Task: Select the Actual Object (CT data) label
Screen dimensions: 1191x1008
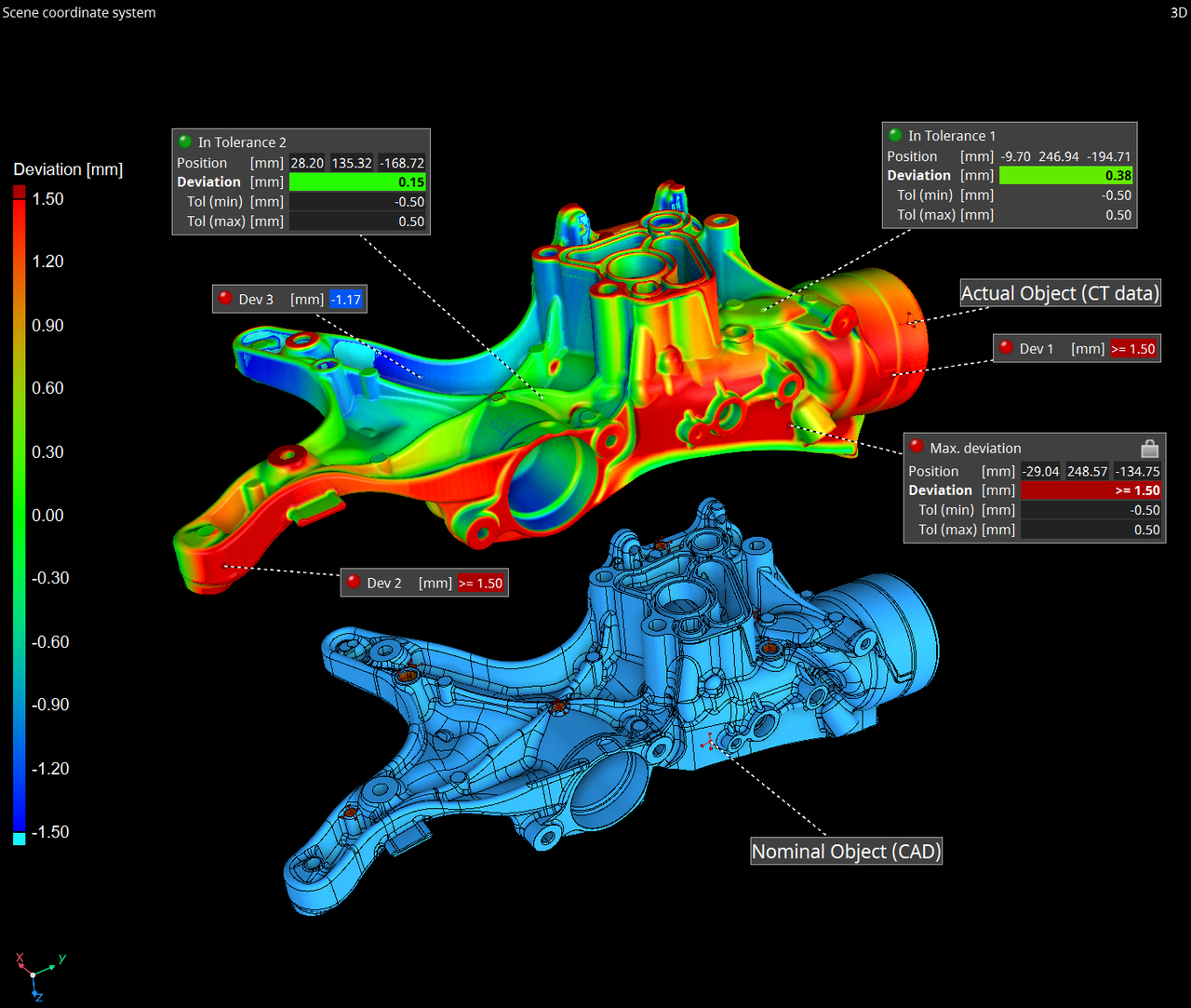Action: click(x=1060, y=293)
